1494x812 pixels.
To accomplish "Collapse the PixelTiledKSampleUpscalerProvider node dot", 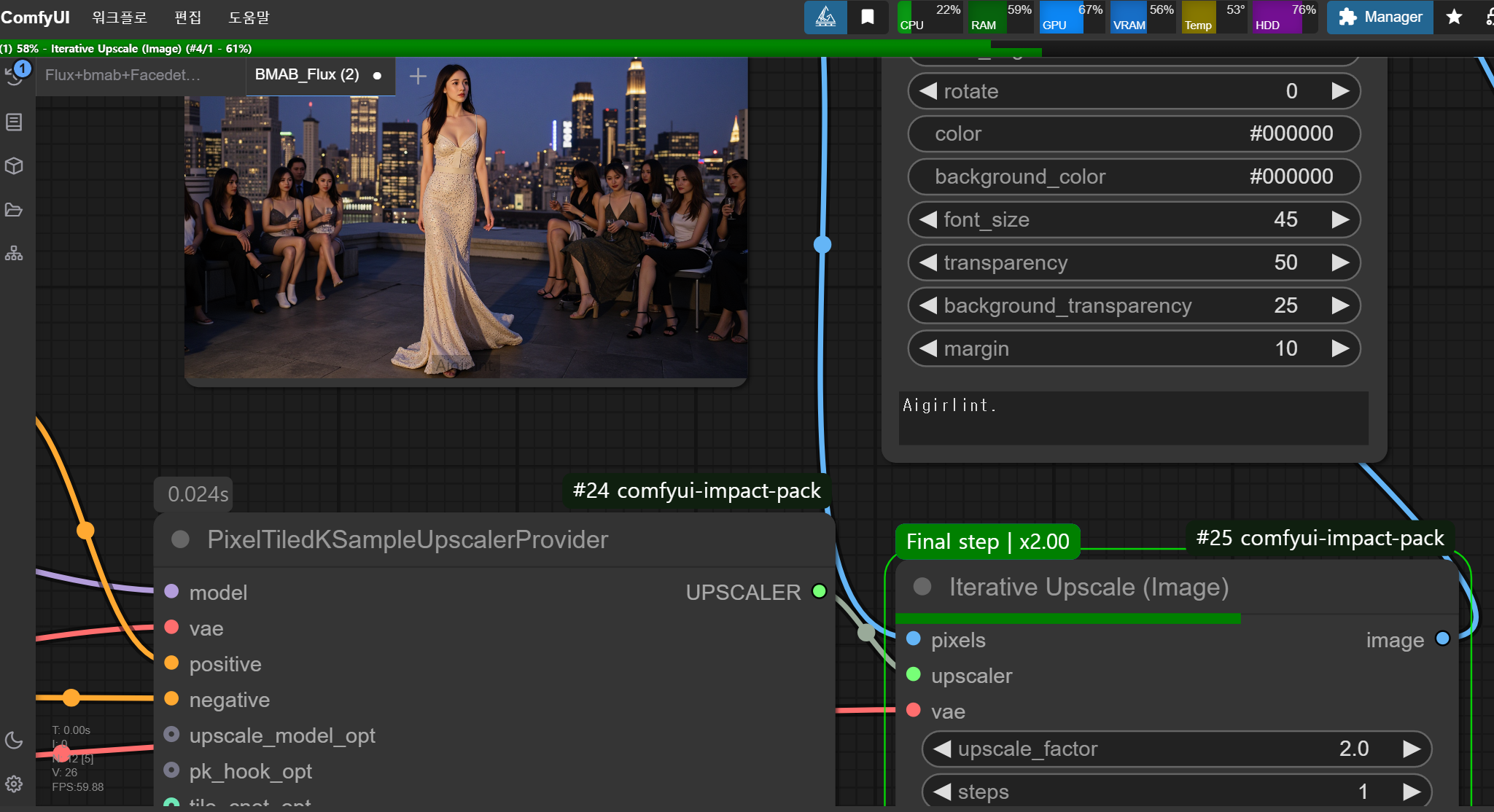I will point(180,539).
